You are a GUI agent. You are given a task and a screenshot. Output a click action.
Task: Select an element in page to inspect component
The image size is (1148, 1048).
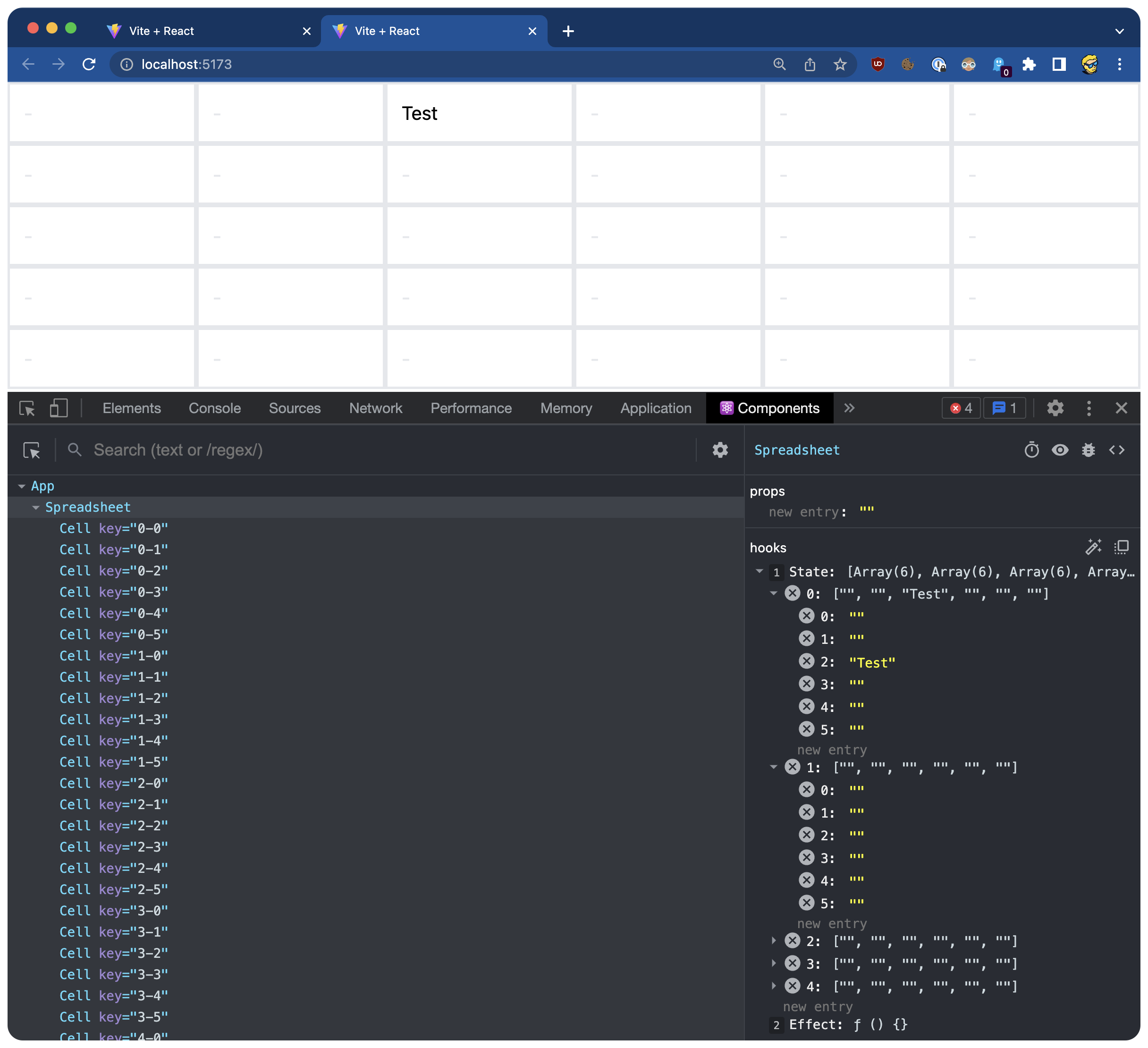[32, 450]
